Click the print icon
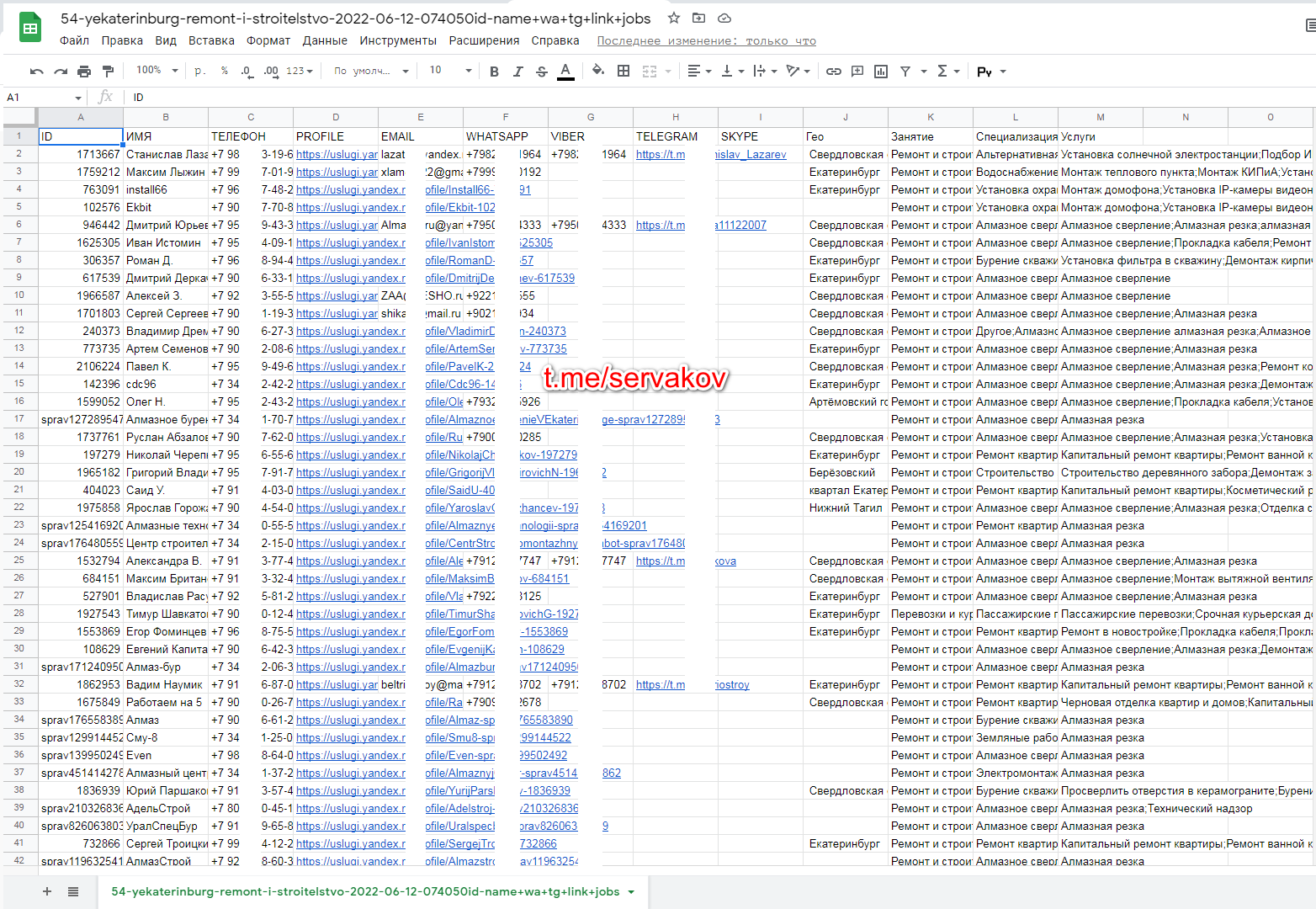Viewport: 1316px width, 909px height. click(x=84, y=72)
